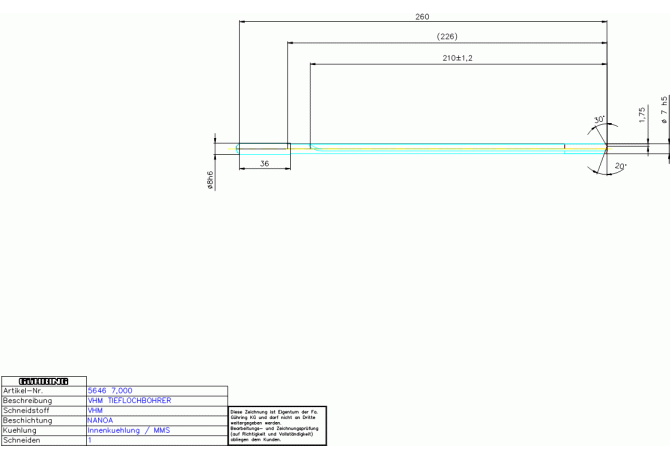This screenshot has width=670, height=460.
Task: Click the 260 overall length dimension
Action: click(422, 16)
